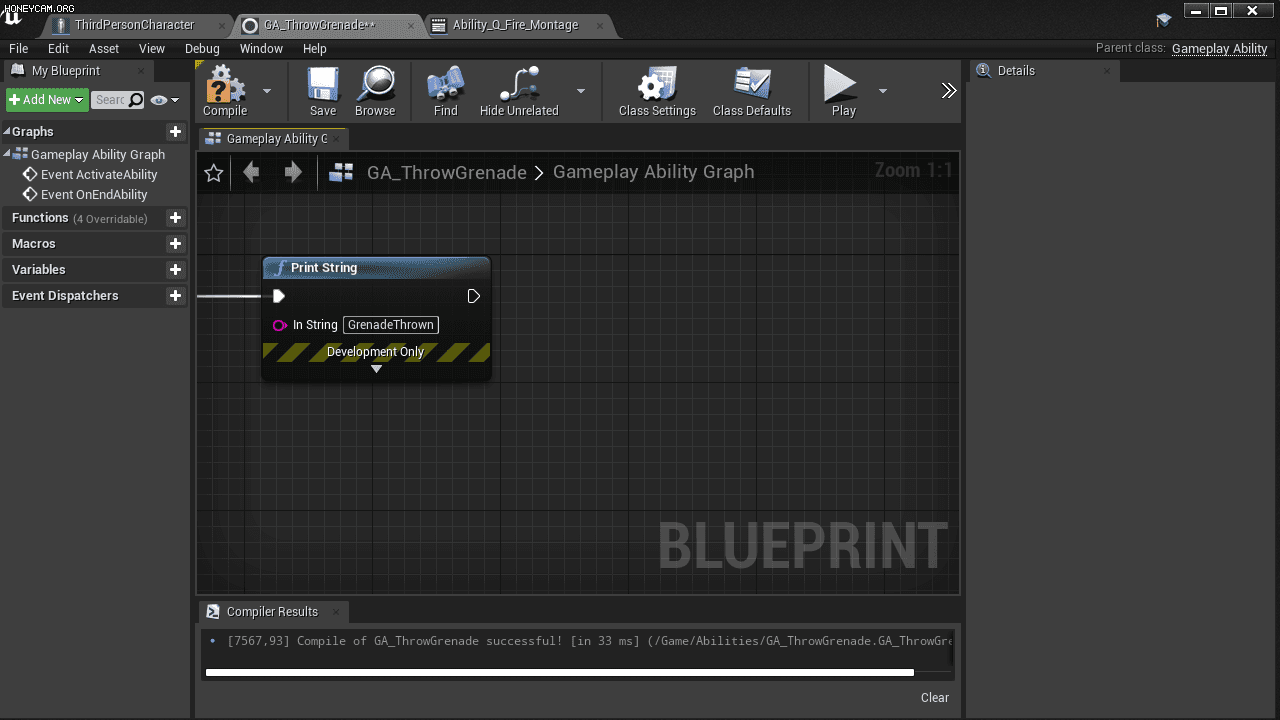Expand the toolbar overflow chevrons
Viewport: 1280px width, 720px height.
pos(949,91)
